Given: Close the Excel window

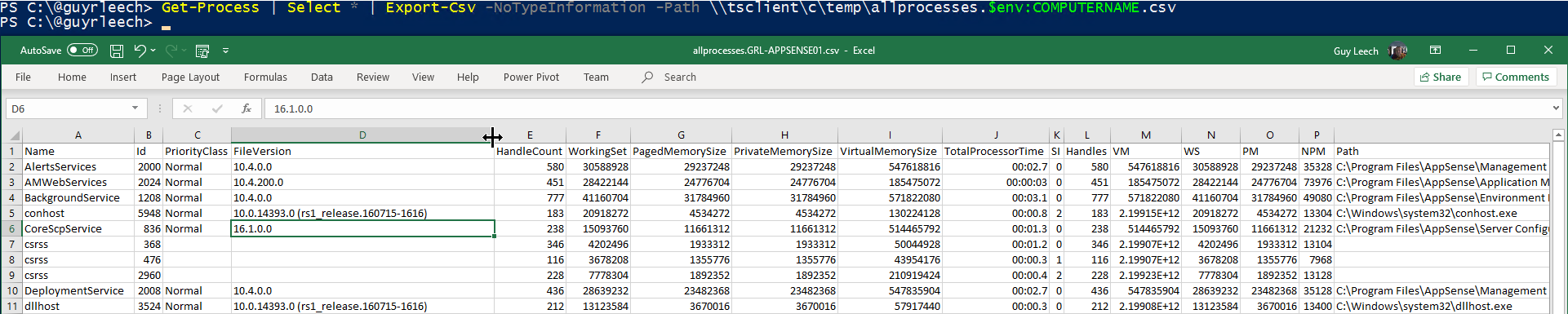Looking at the screenshot, I should 1548,51.
